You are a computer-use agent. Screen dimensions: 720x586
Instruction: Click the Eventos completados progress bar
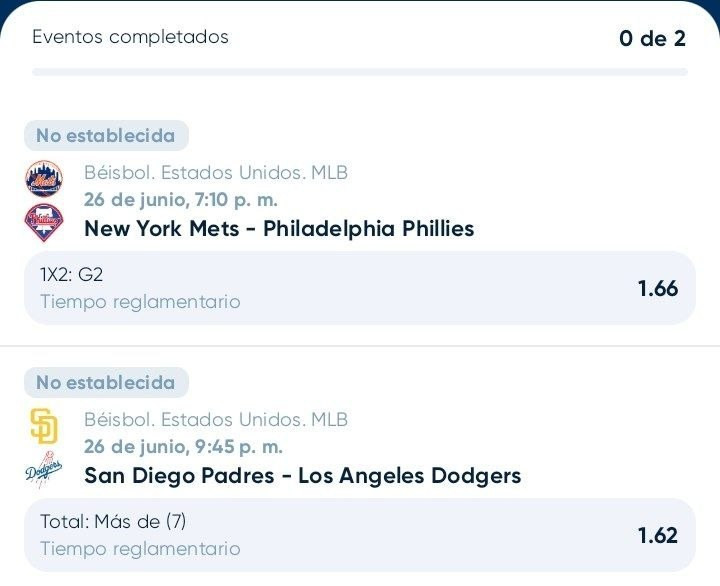[x=360, y=72]
